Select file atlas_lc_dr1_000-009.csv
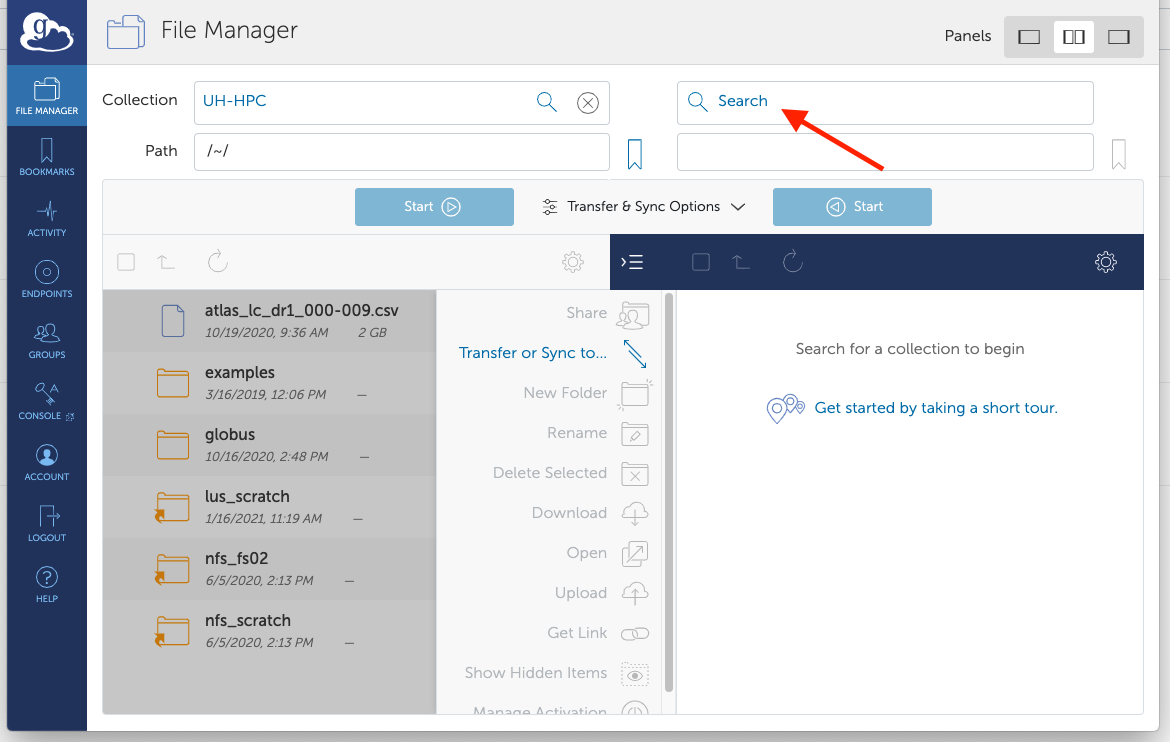This screenshot has height=742, width=1170. (269, 321)
